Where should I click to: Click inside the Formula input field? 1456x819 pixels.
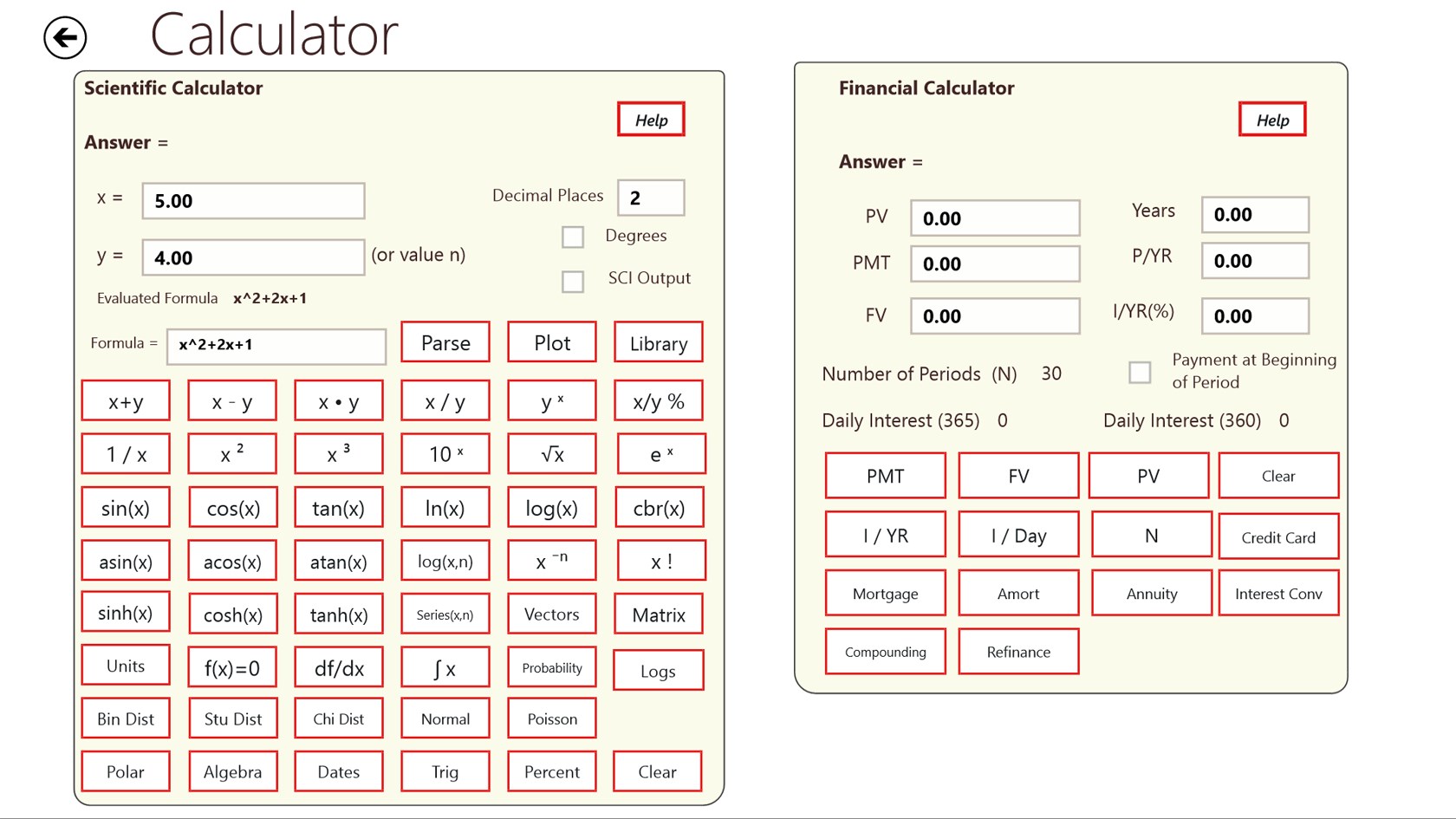click(x=276, y=346)
